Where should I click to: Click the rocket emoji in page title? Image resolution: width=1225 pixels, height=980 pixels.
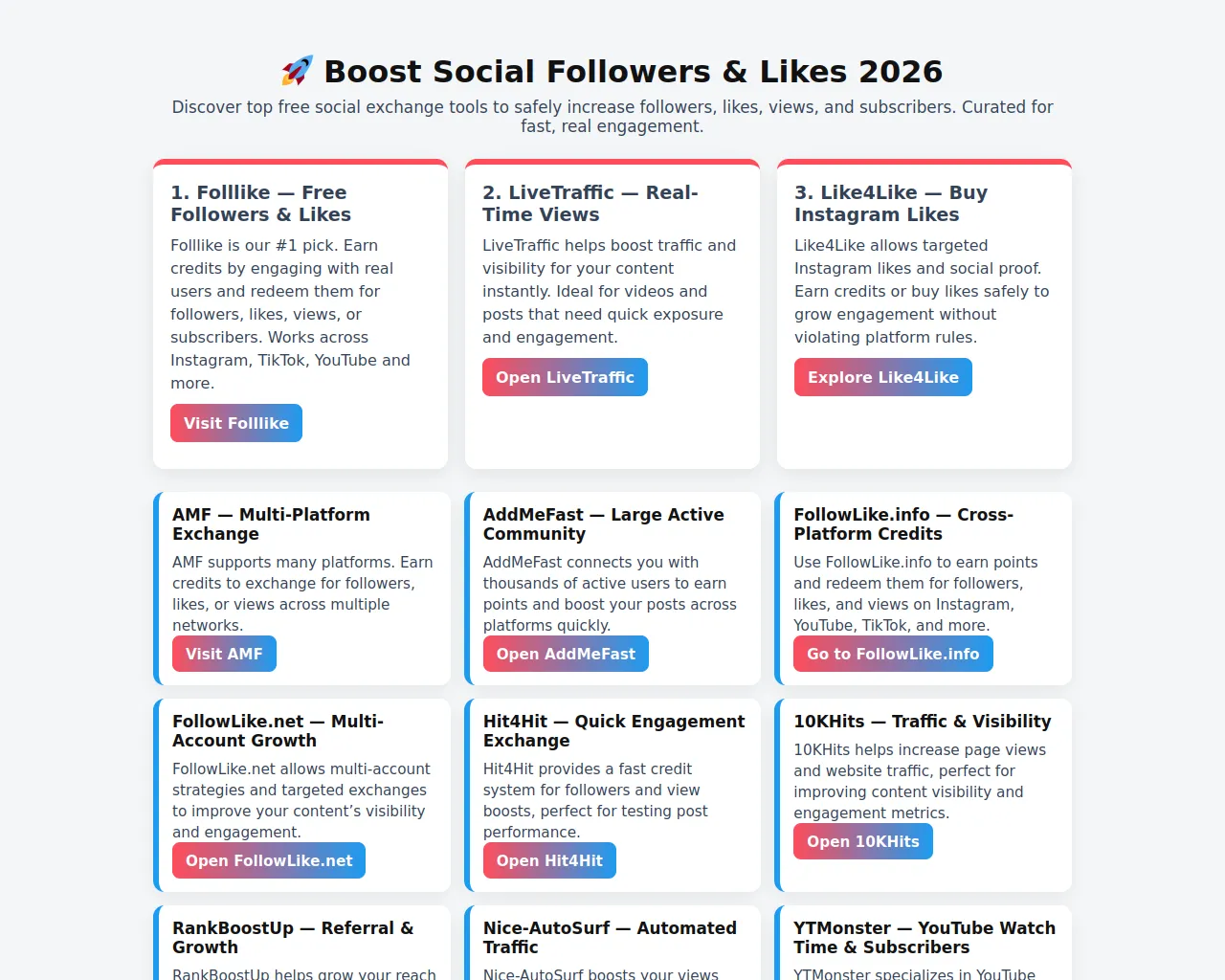tap(298, 71)
